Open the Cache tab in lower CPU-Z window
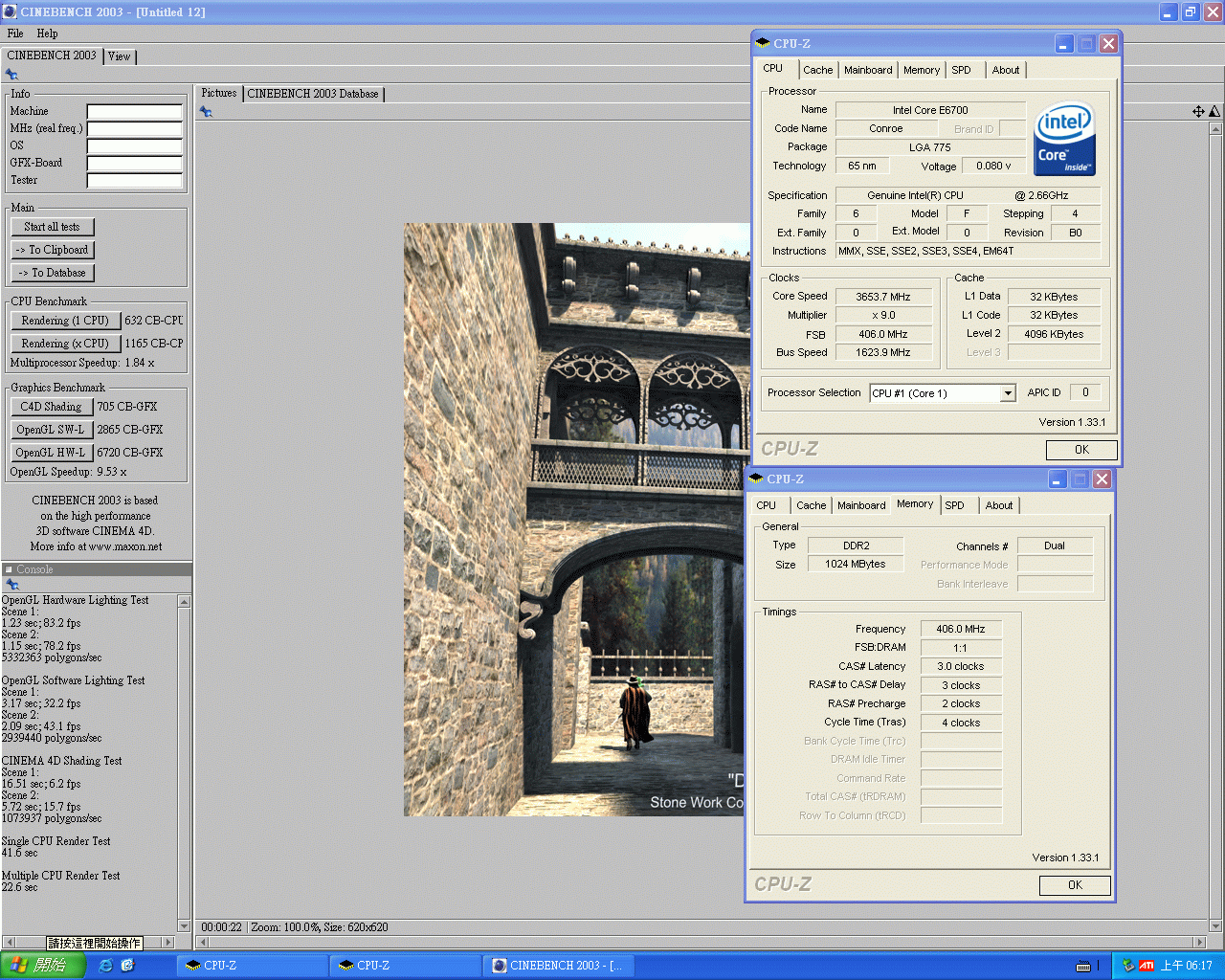This screenshot has width=1225, height=980. pyautogui.click(x=812, y=505)
